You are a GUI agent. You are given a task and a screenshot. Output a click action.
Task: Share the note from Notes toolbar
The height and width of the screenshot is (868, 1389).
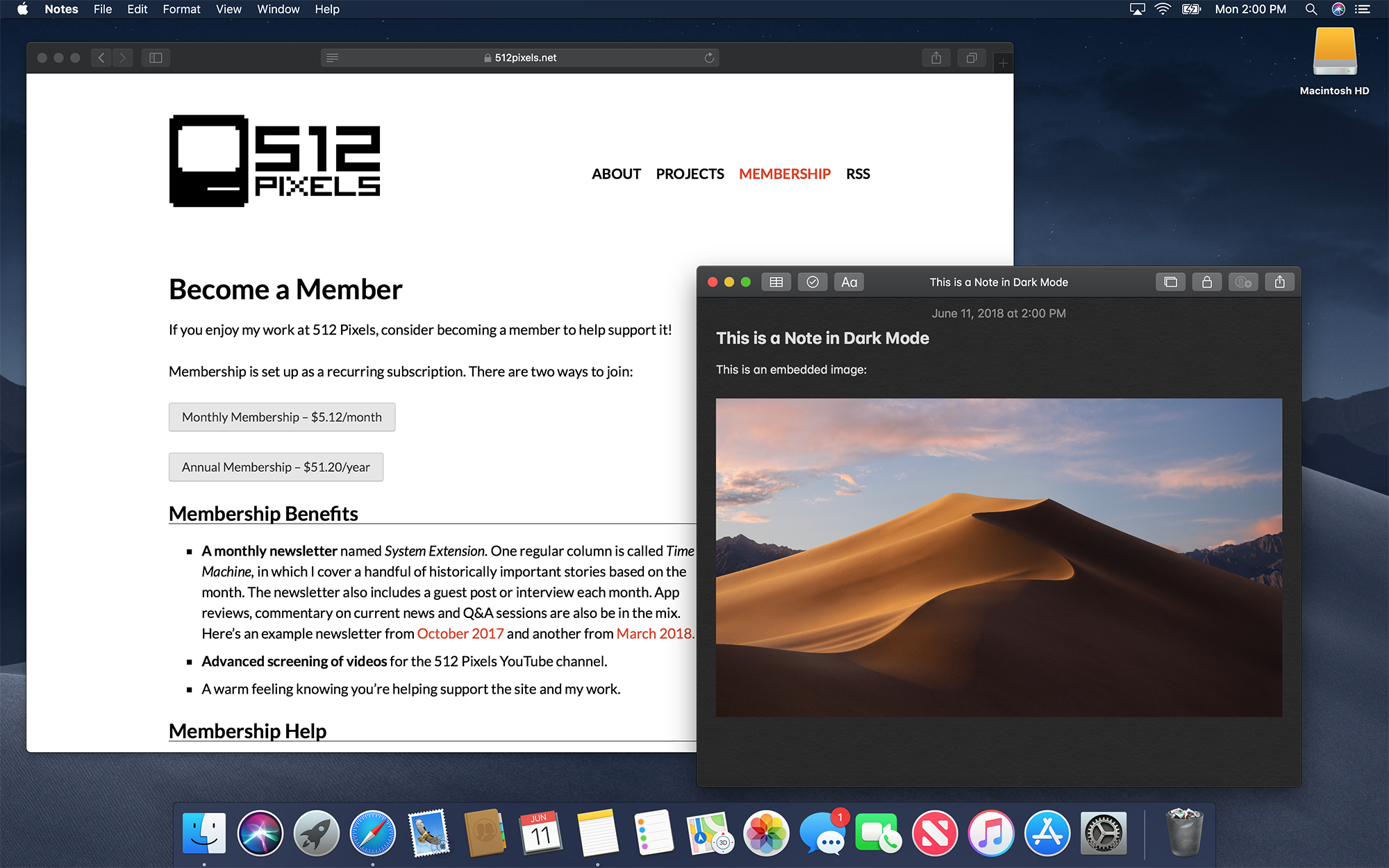(1280, 282)
